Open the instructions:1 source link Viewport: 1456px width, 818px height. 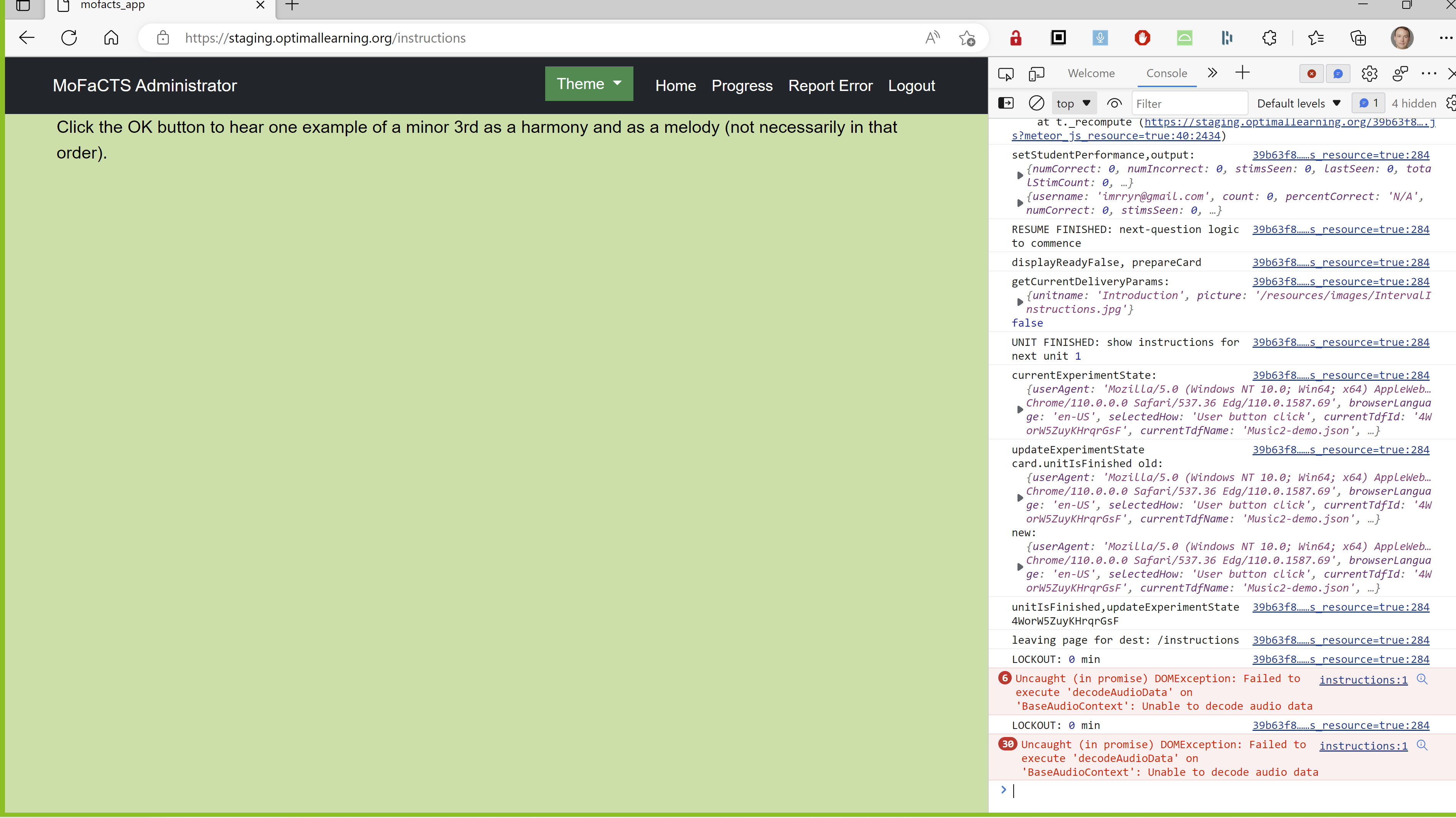click(1363, 679)
